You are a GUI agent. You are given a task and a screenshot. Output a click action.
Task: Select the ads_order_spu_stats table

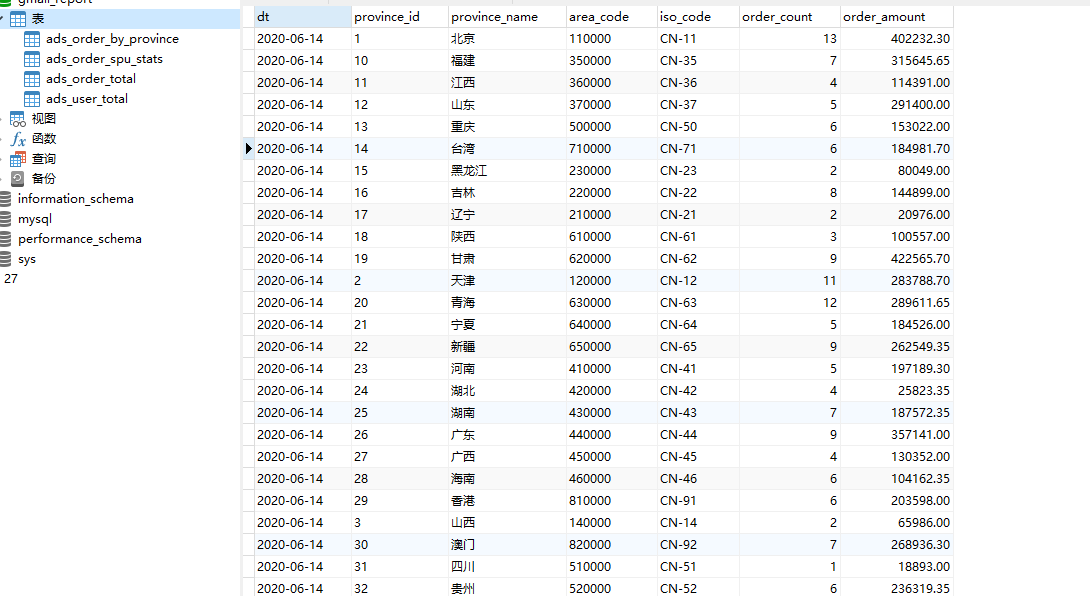[104, 59]
